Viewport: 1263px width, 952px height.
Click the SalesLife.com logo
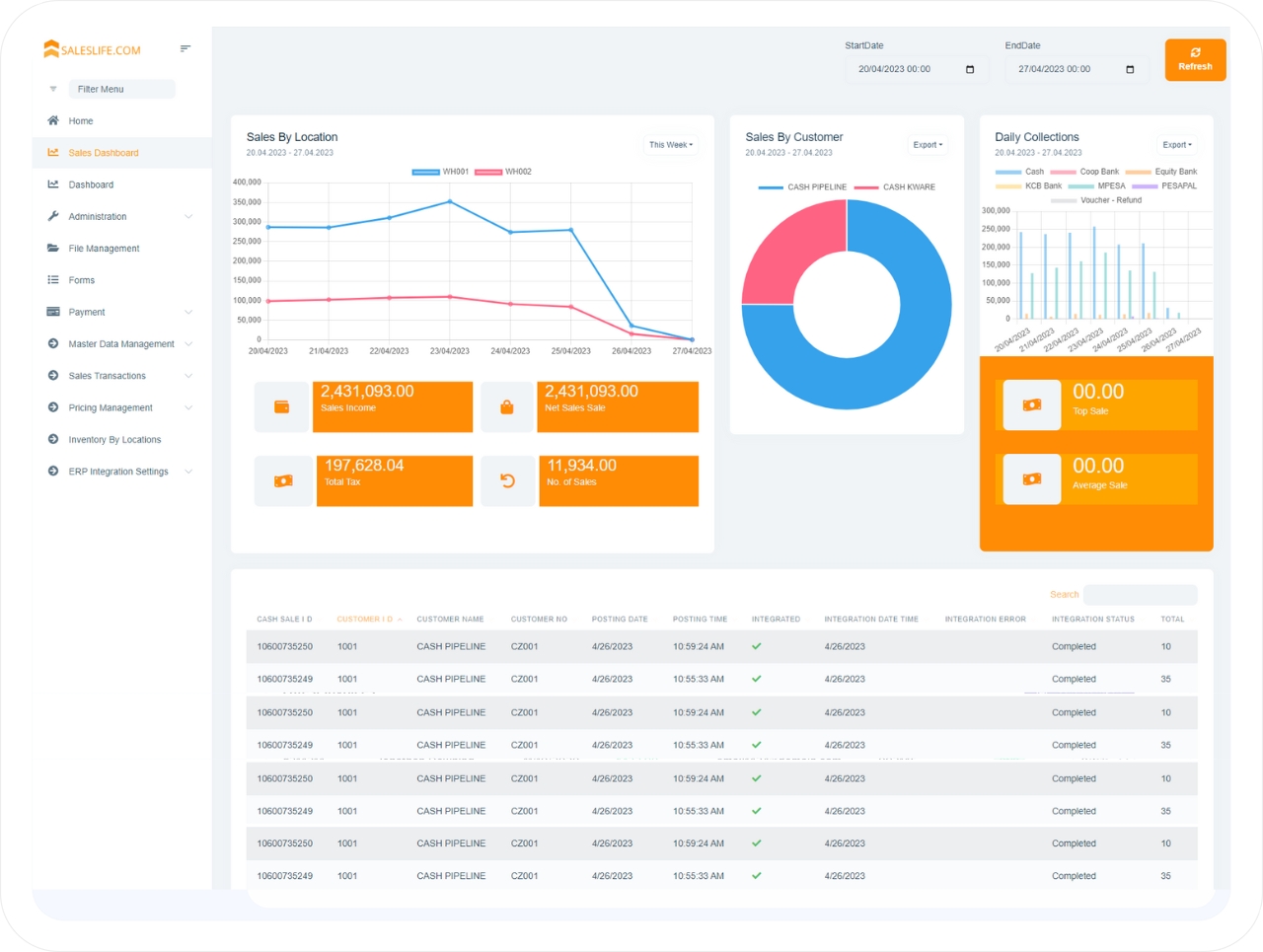(92, 49)
